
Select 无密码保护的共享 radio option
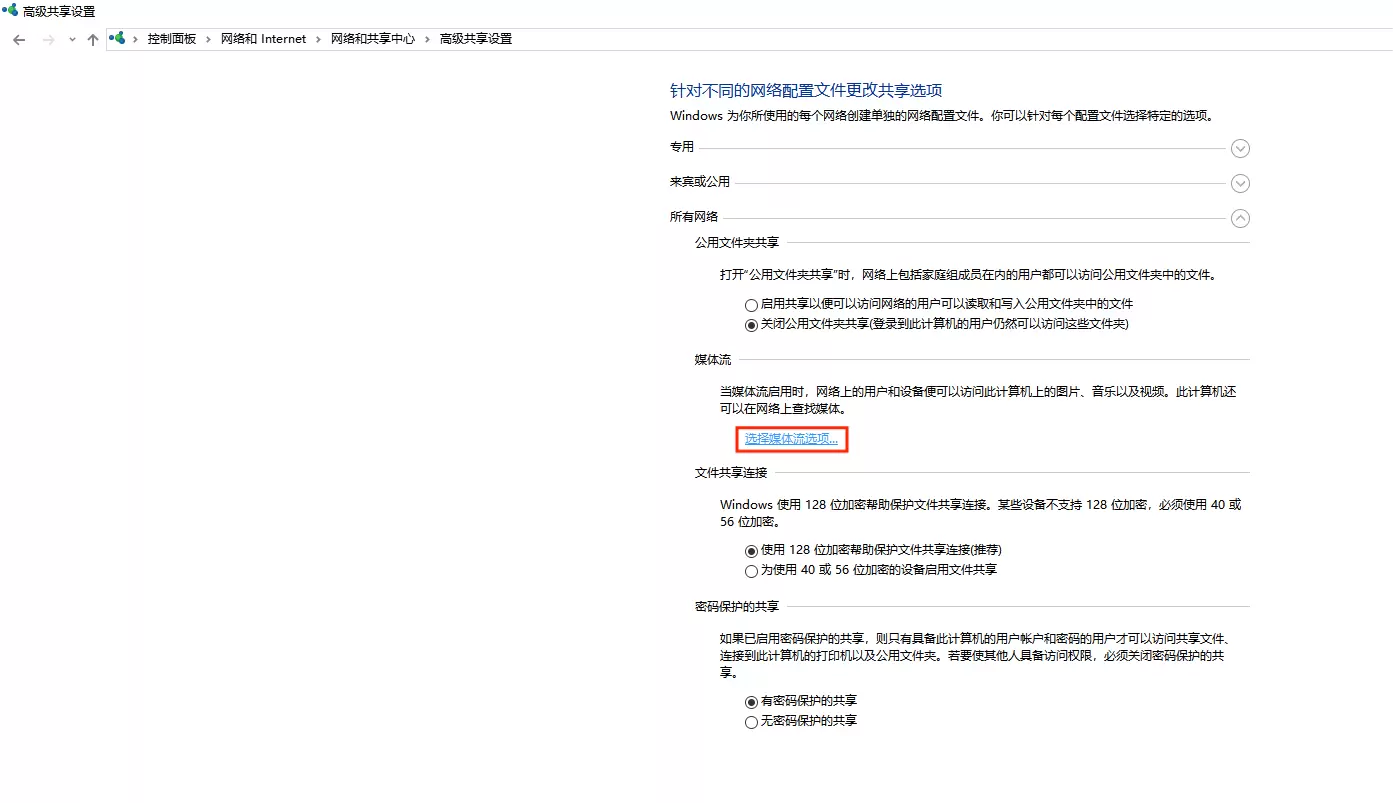pos(751,722)
